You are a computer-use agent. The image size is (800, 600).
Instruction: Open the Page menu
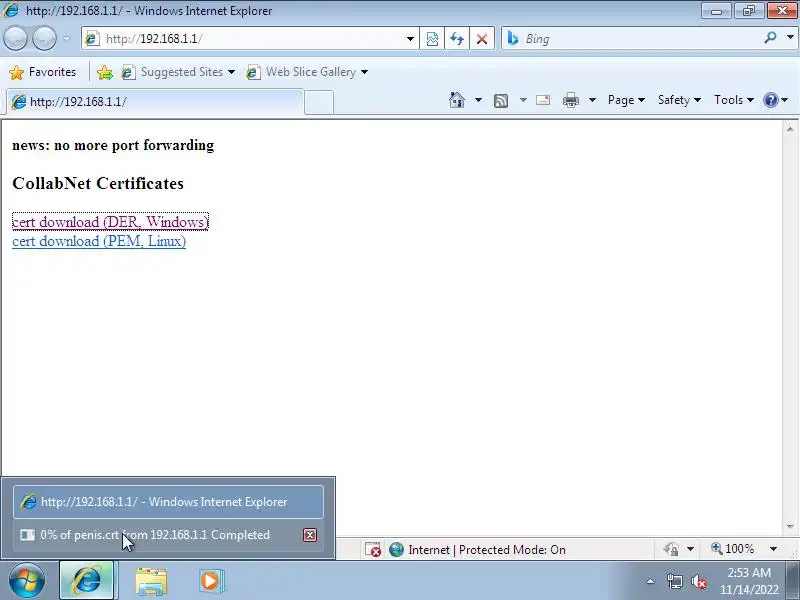click(626, 100)
